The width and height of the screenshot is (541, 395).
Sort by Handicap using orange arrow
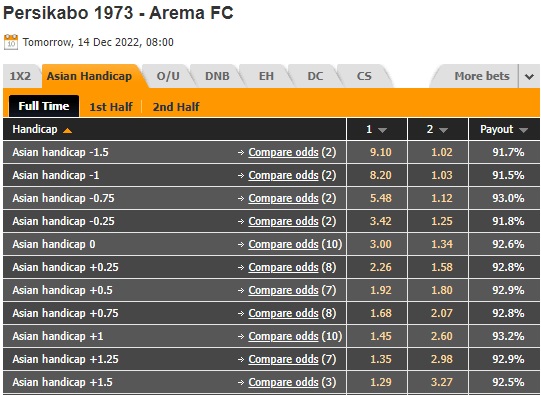(68, 130)
